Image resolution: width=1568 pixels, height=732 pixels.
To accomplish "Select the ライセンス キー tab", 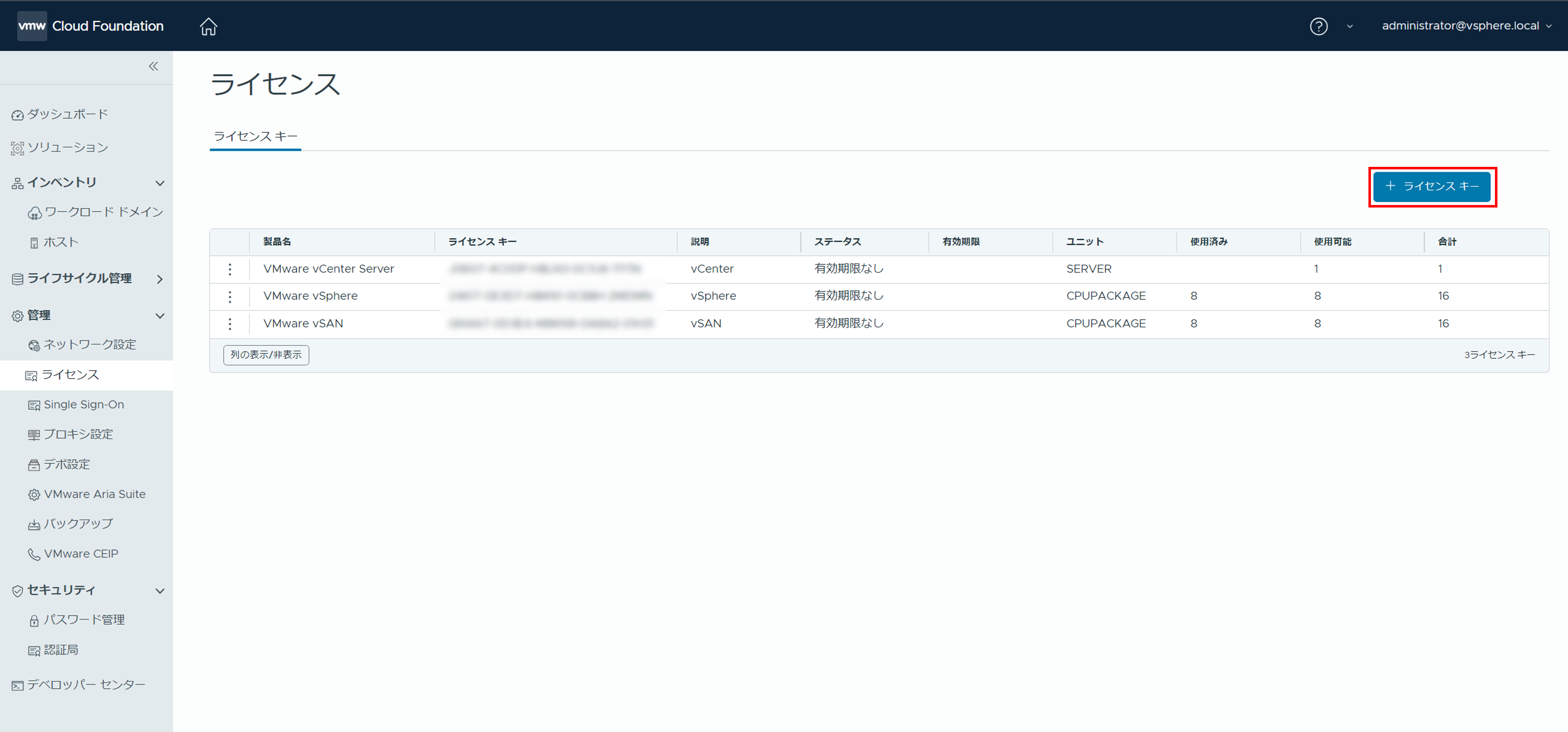I will pyautogui.click(x=255, y=137).
